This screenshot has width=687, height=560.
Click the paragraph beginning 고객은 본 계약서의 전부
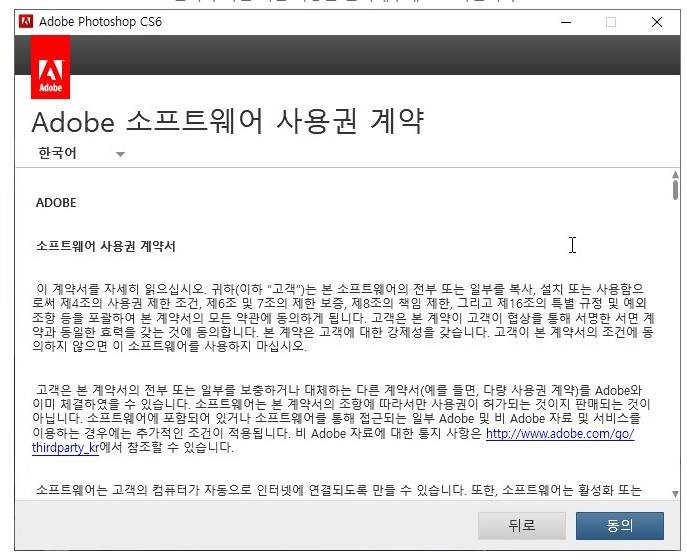point(342,418)
